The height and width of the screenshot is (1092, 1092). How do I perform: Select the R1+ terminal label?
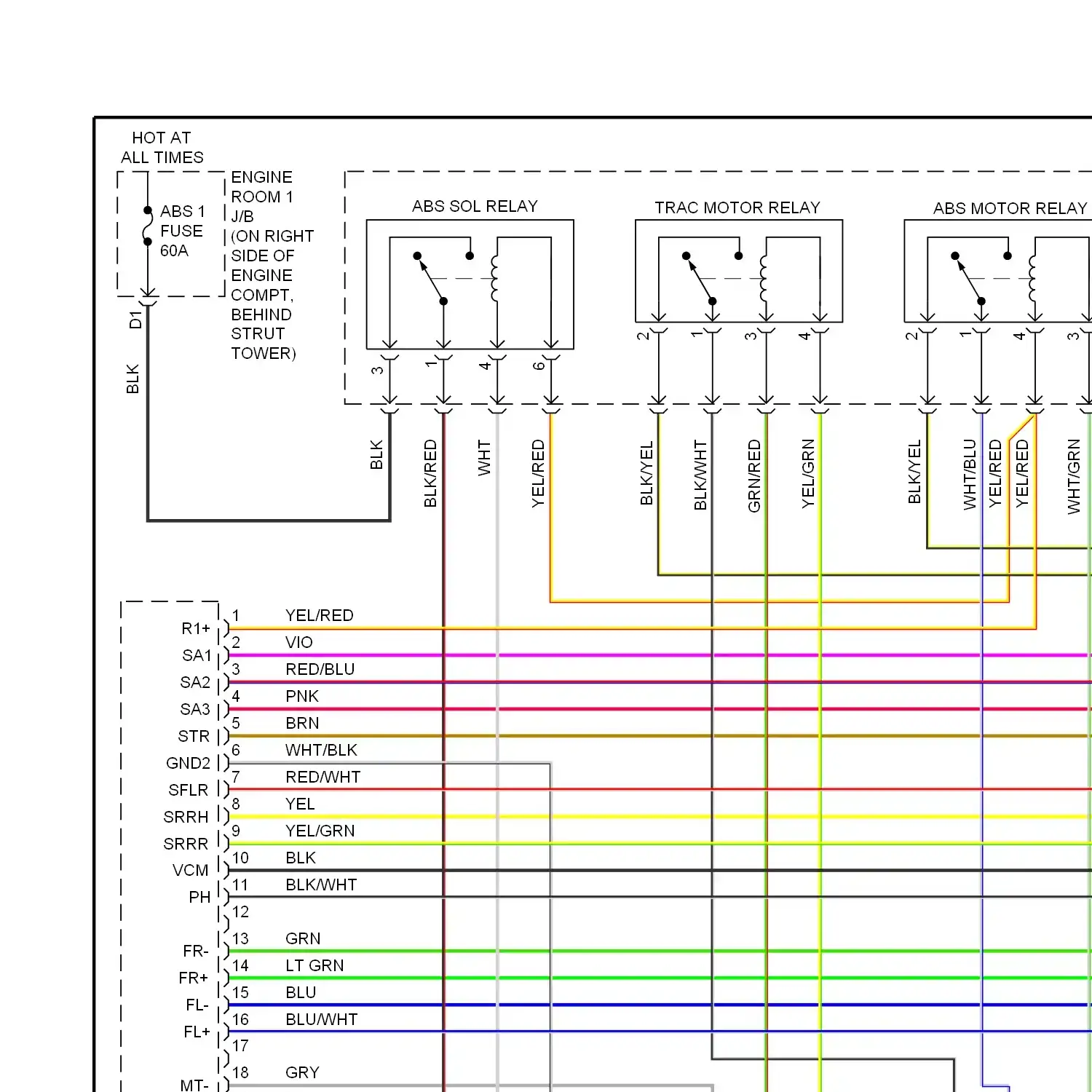[196, 628]
